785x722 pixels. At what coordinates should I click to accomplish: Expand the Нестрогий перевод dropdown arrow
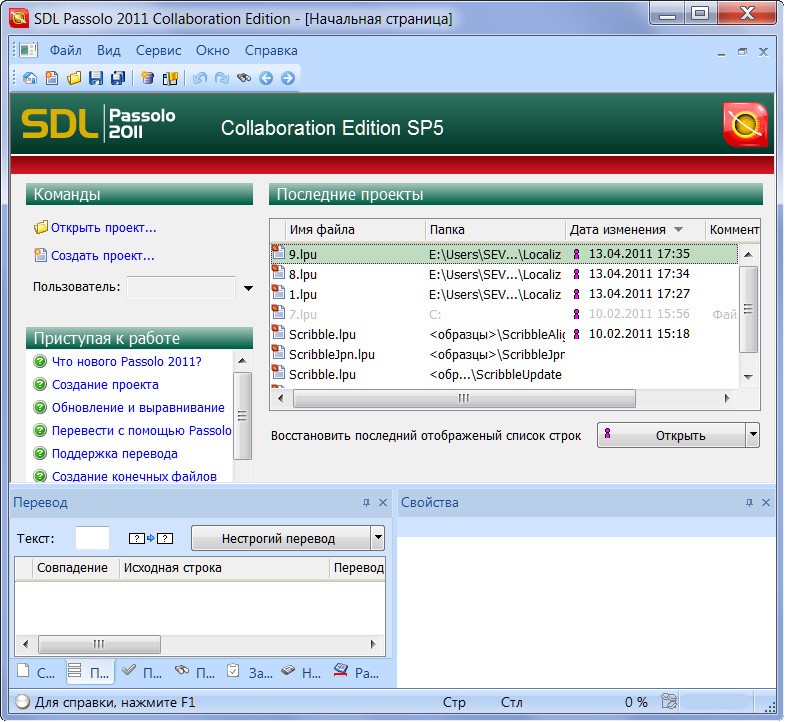coord(378,538)
